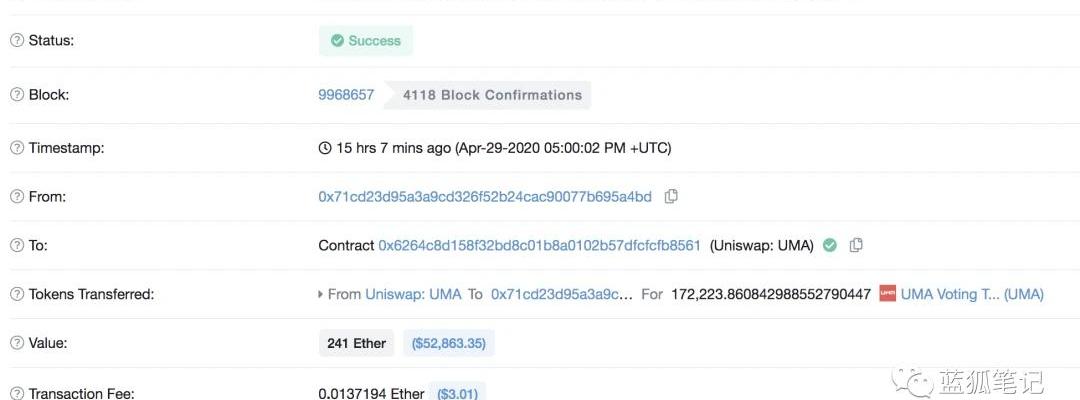Click the 4118 Block Confirmations badge

[x=492, y=95]
